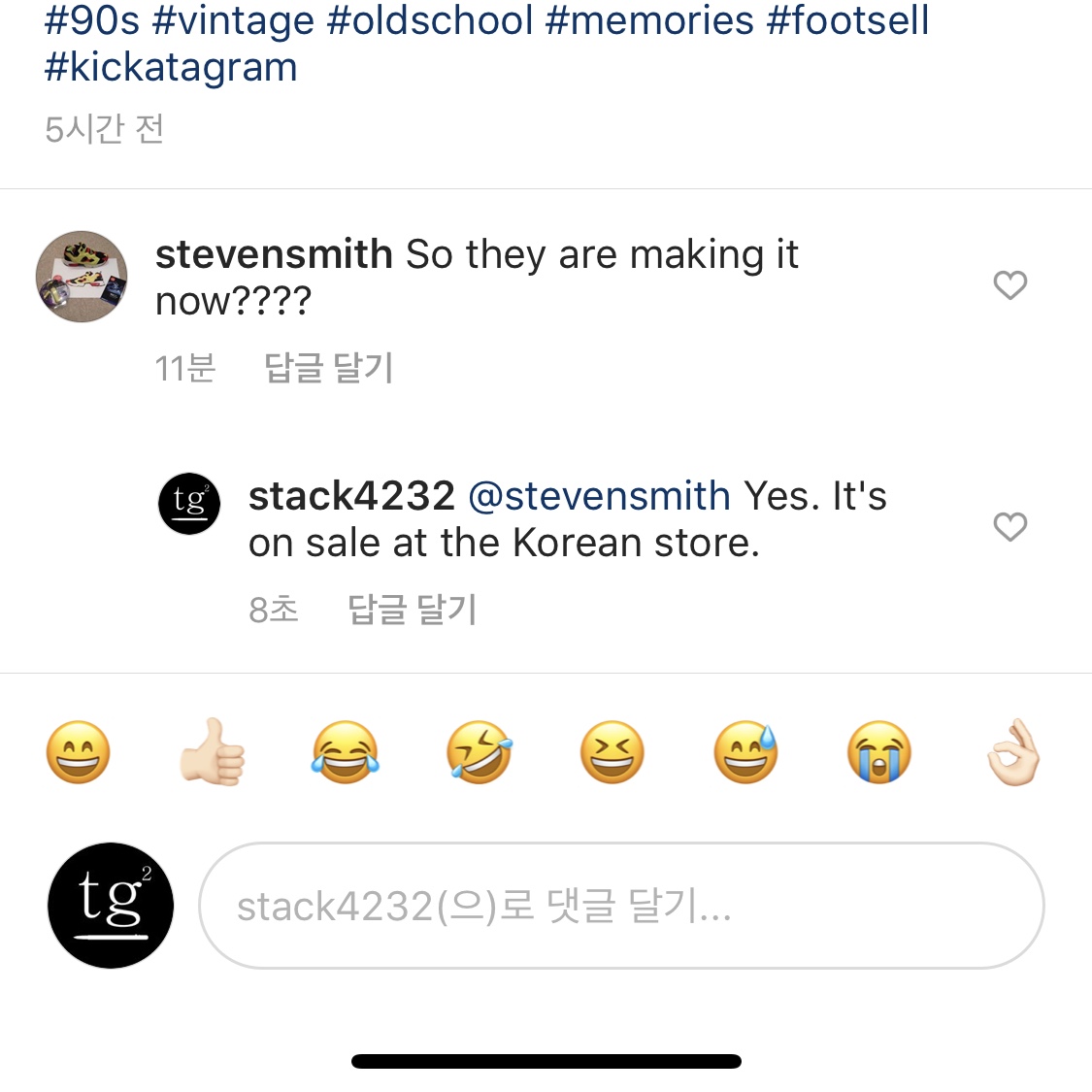
Task: Like stevensmith's comment with the heart
Action: click(x=1010, y=285)
